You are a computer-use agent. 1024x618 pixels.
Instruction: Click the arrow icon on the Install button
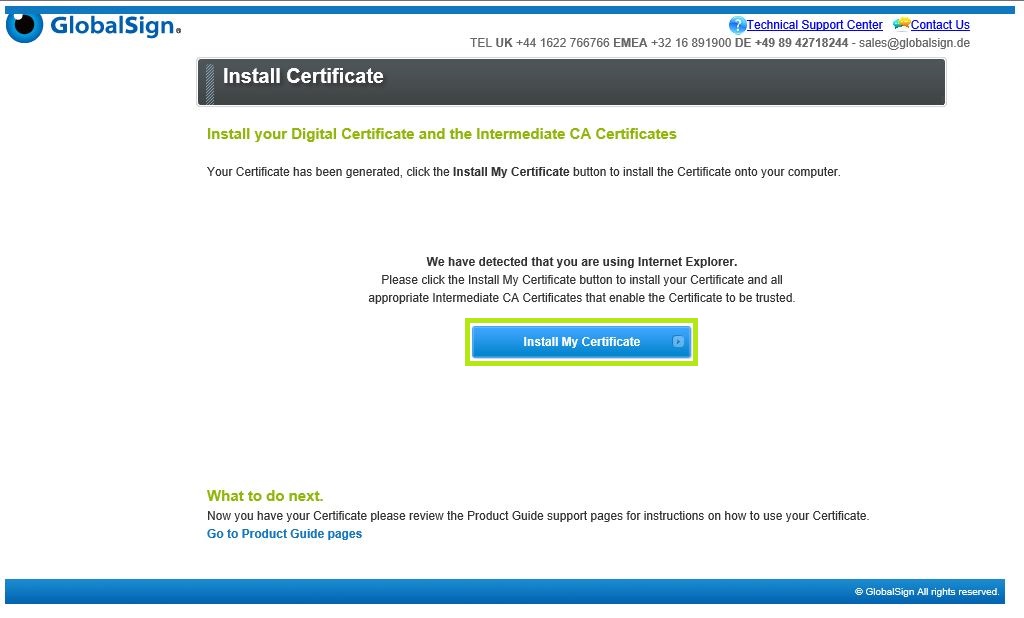click(679, 342)
